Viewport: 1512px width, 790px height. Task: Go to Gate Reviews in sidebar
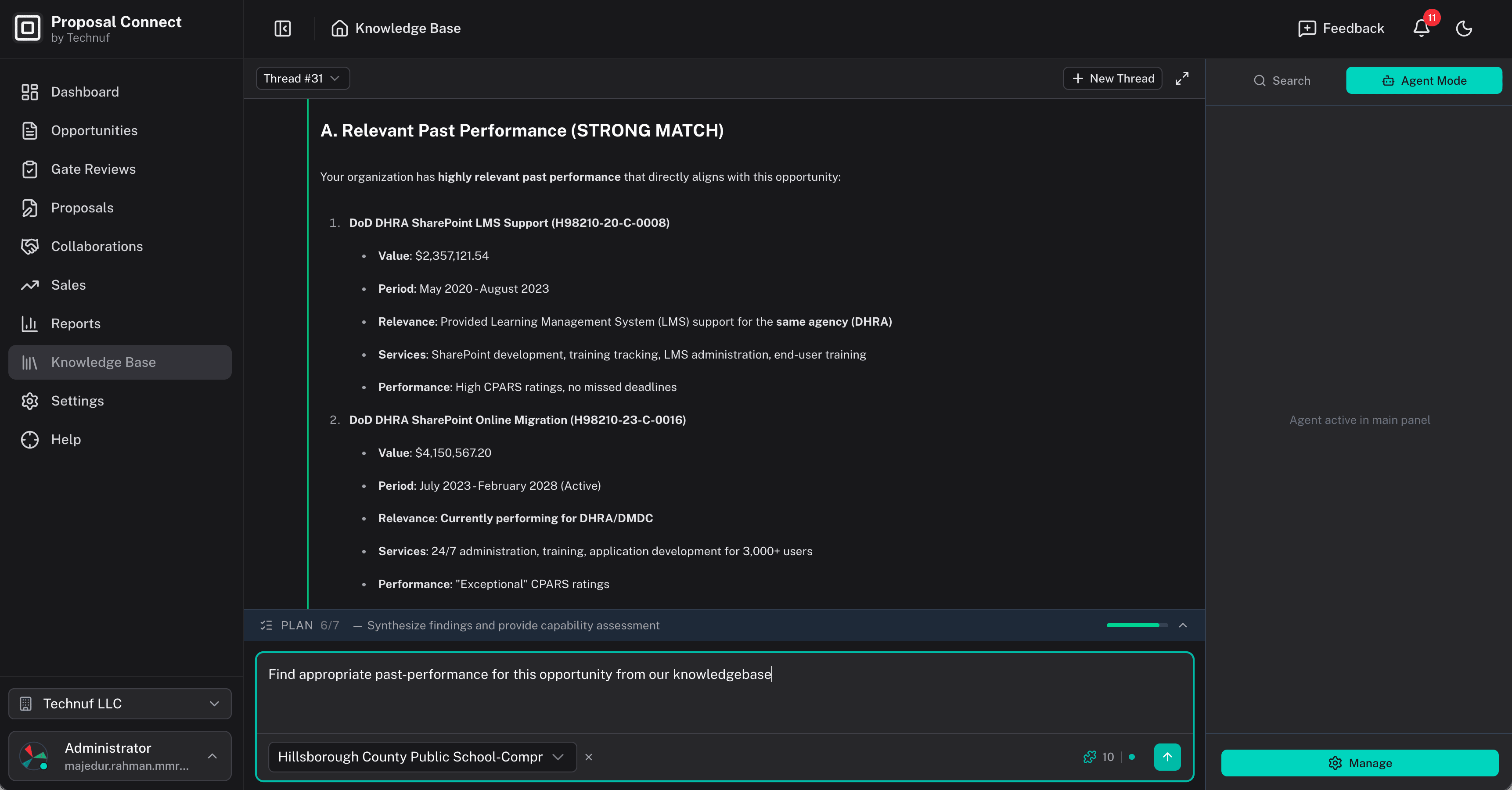[x=93, y=169]
